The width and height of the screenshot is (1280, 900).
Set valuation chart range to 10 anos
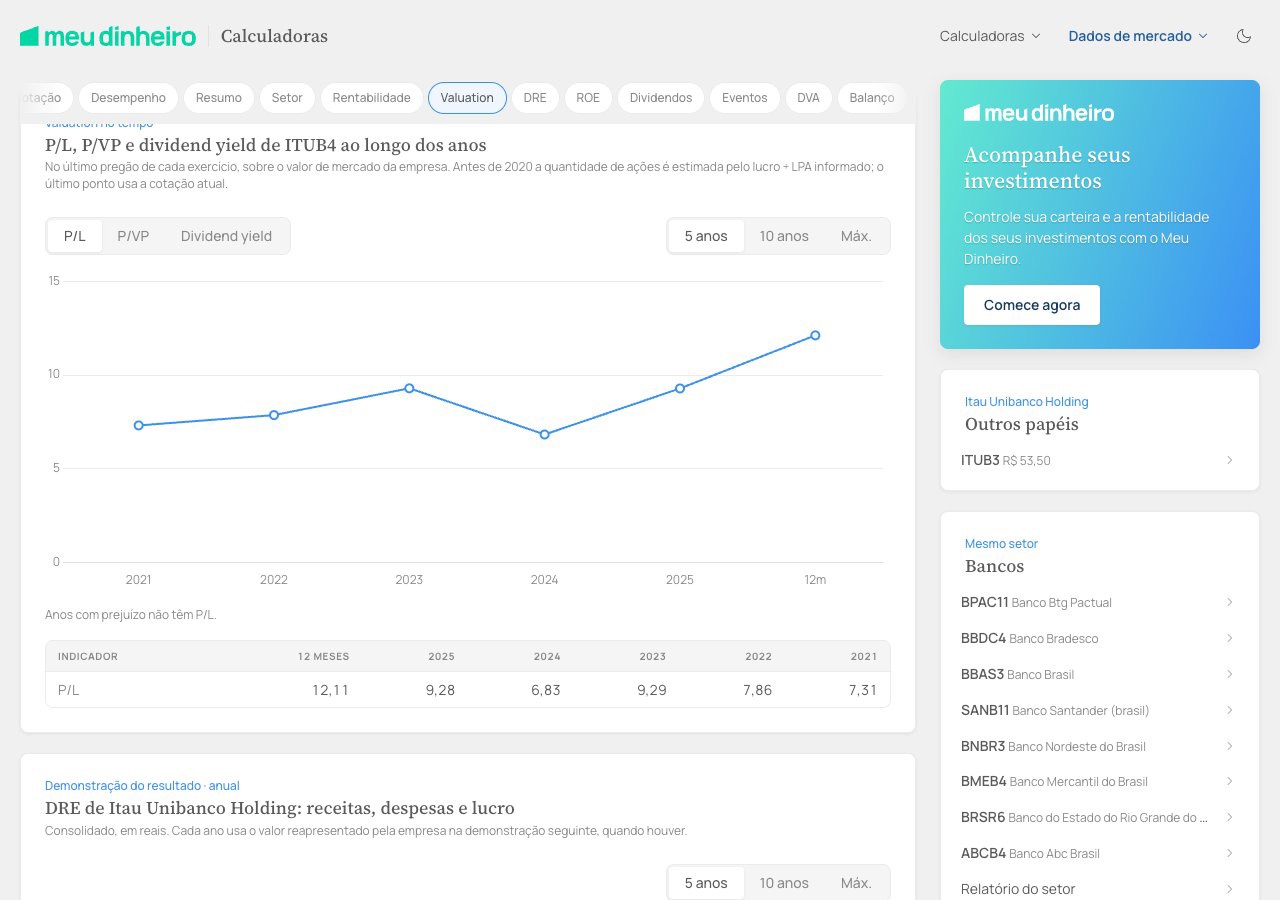[784, 236]
